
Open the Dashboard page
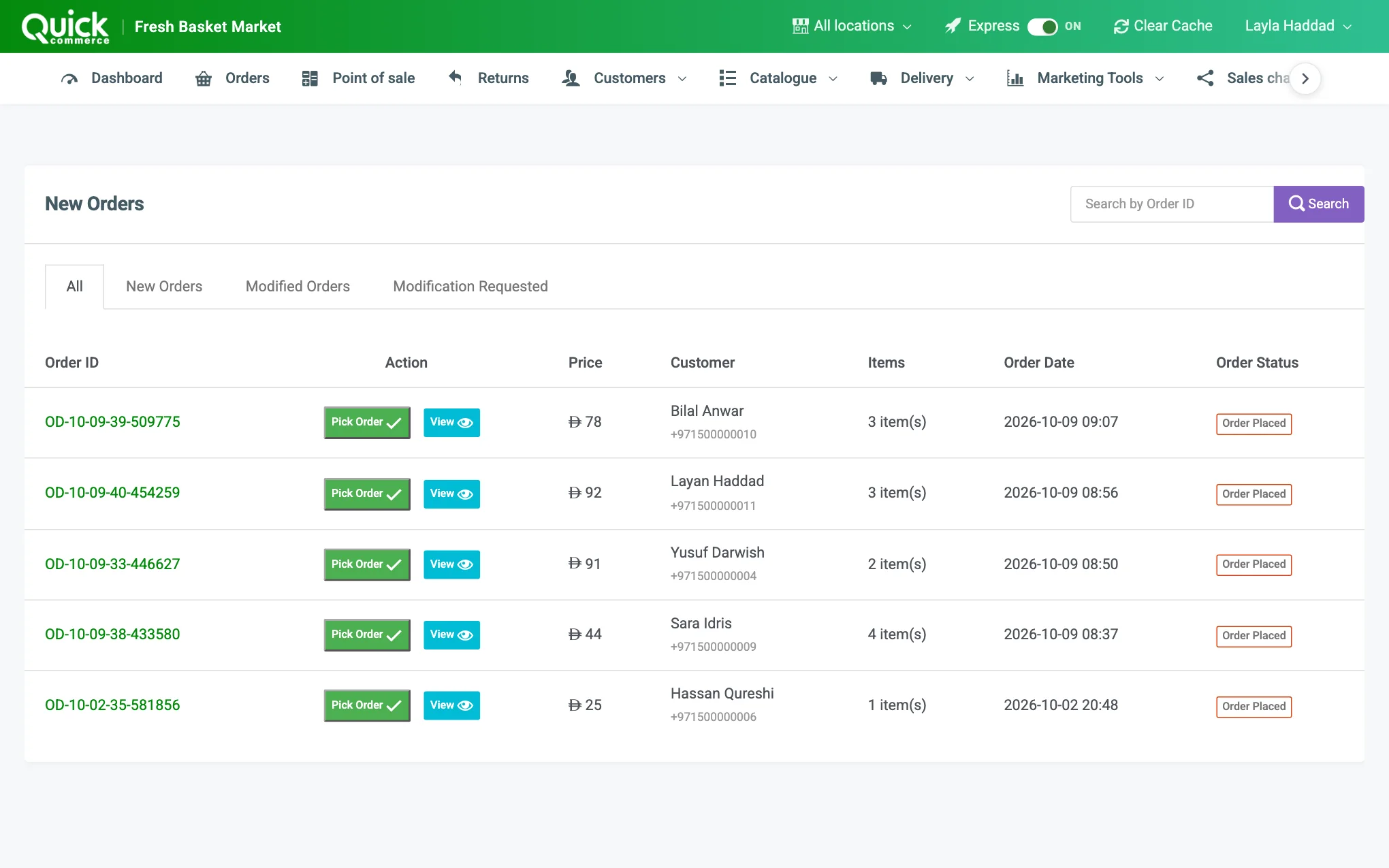tap(112, 78)
